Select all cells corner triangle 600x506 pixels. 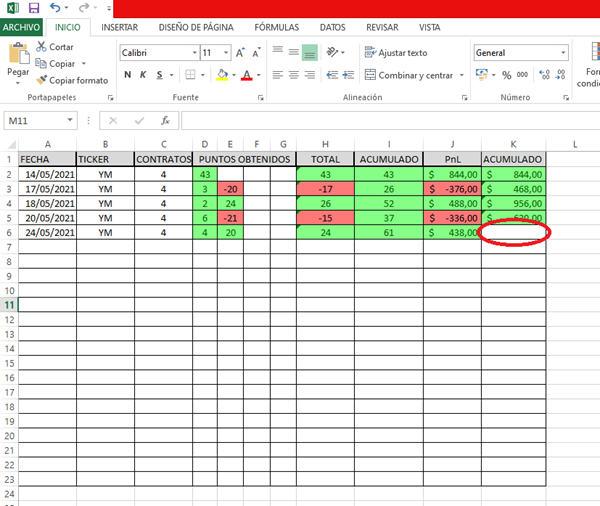pyautogui.click(x=12, y=144)
